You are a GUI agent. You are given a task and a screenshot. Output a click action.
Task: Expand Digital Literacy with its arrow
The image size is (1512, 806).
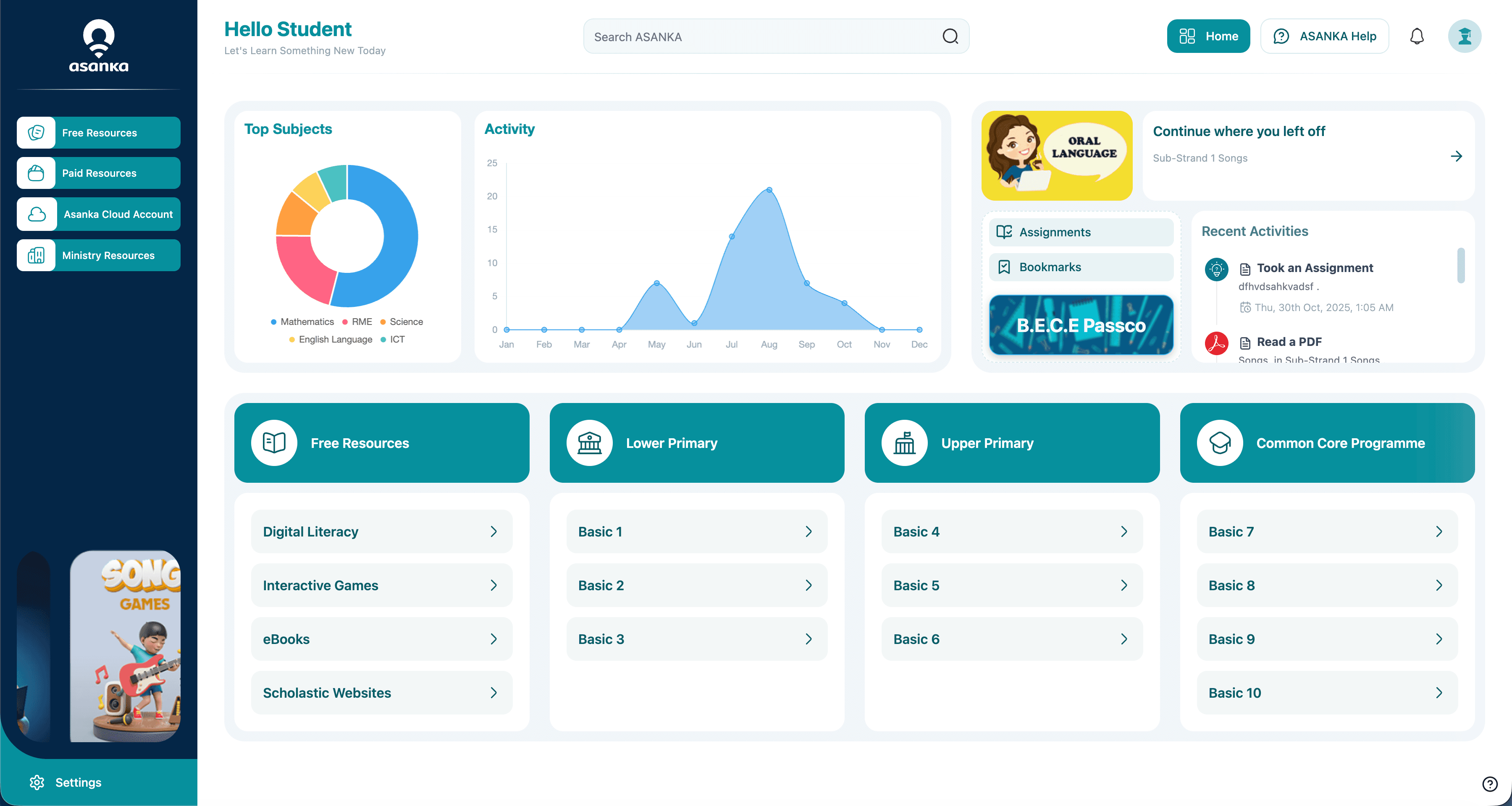[x=493, y=531]
